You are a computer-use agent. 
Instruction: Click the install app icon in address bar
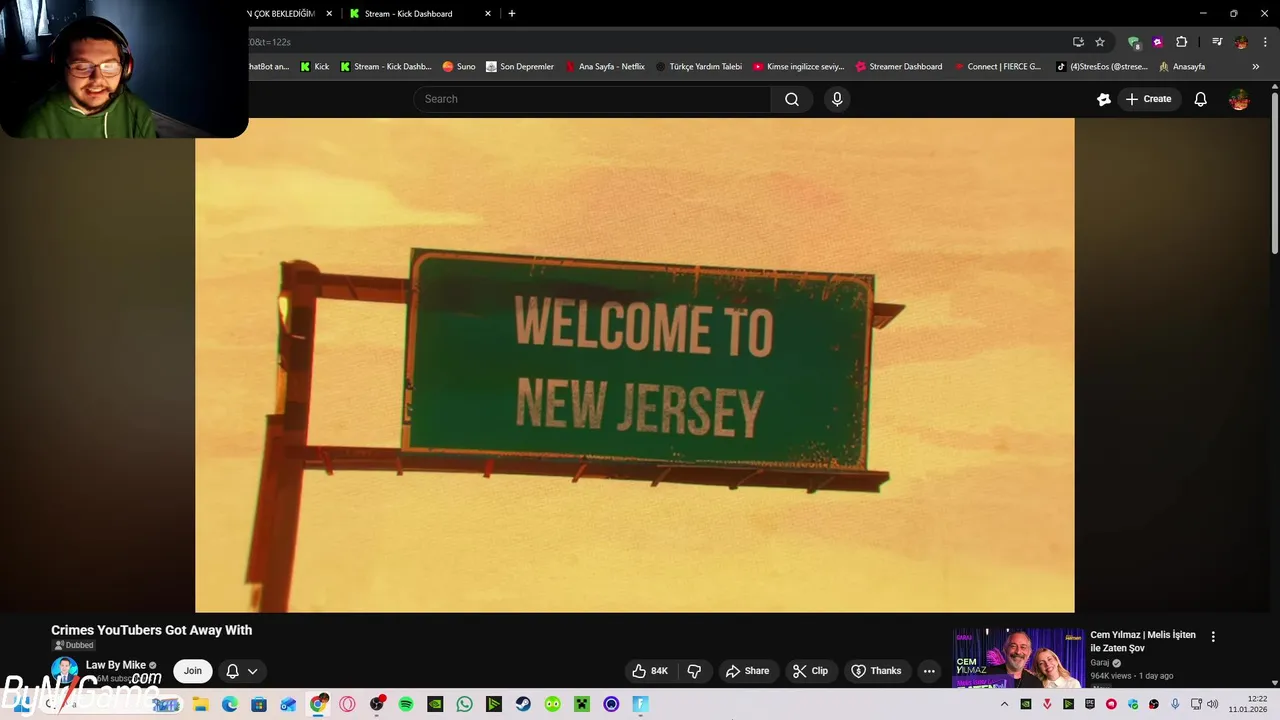click(1078, 42)
